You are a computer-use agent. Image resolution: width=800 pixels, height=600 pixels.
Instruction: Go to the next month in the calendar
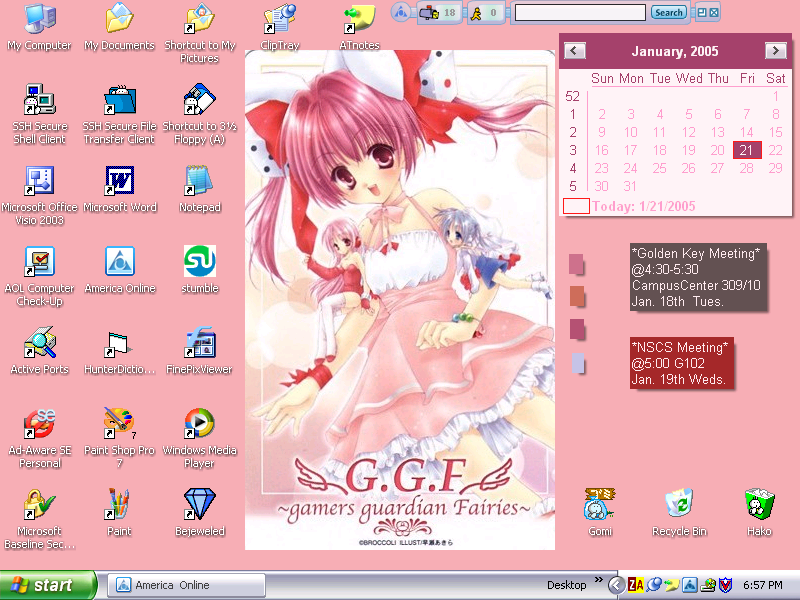[x=776, y=51]
